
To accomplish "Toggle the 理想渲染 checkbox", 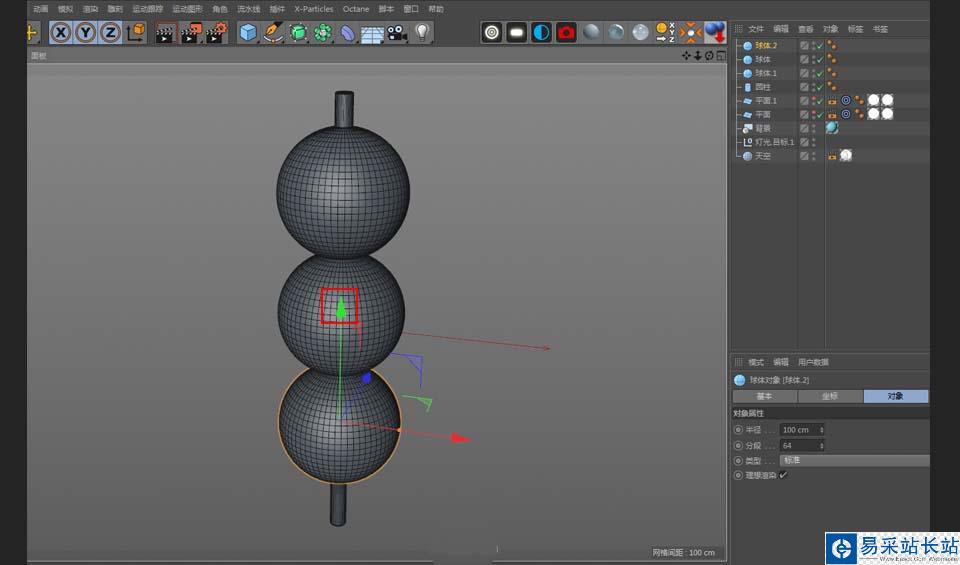I will point(783,475).
